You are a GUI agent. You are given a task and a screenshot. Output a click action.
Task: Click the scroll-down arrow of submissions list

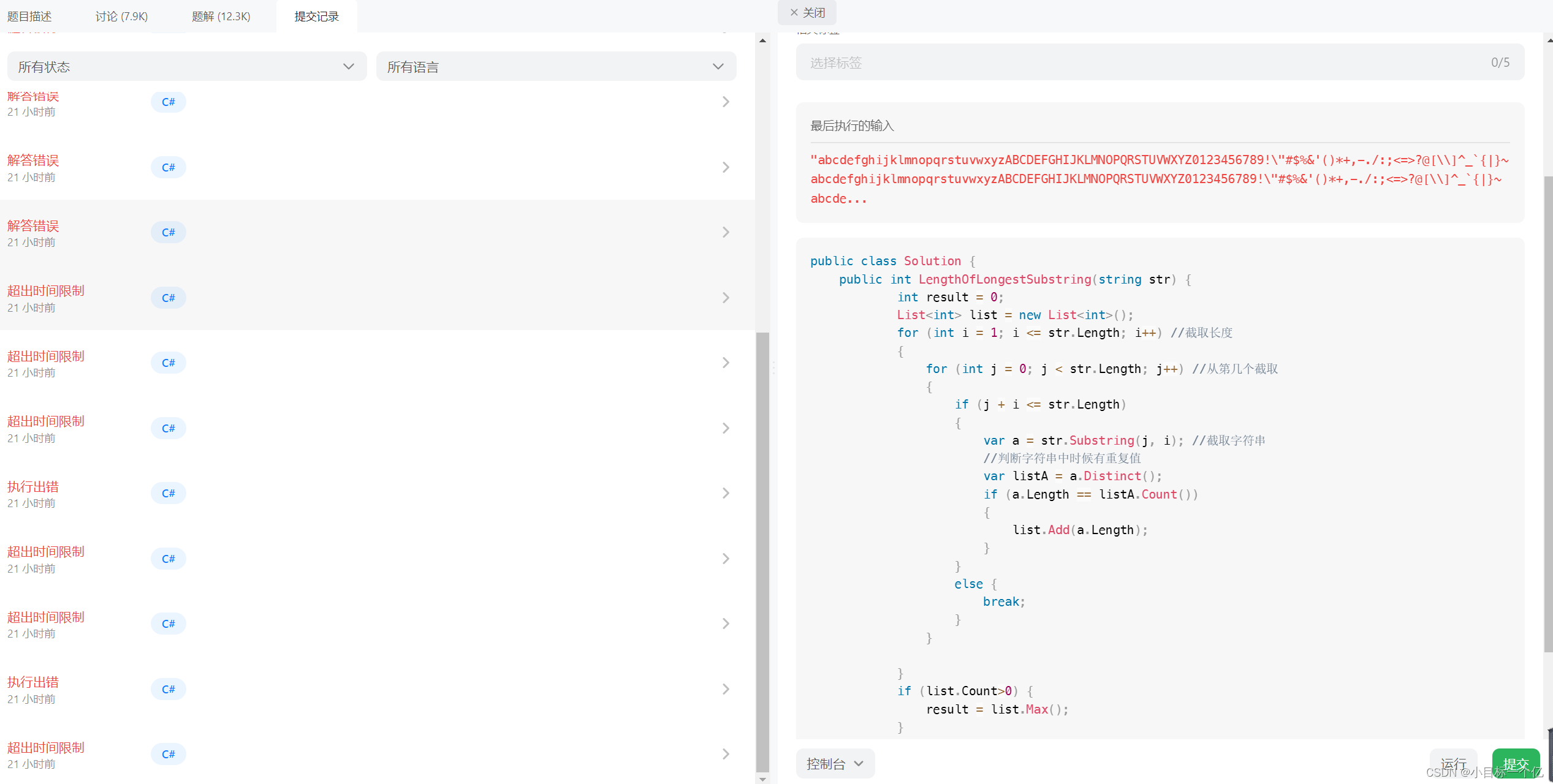click(762, 779)
